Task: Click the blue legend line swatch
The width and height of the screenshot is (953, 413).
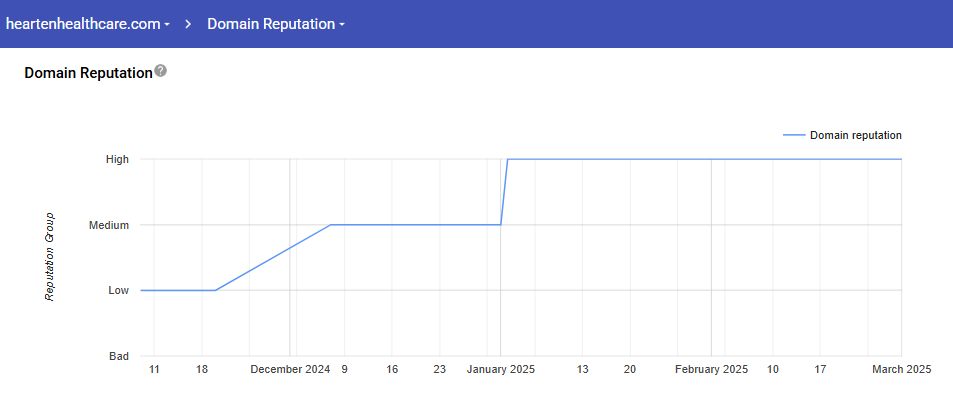Action: coord(793,135)
